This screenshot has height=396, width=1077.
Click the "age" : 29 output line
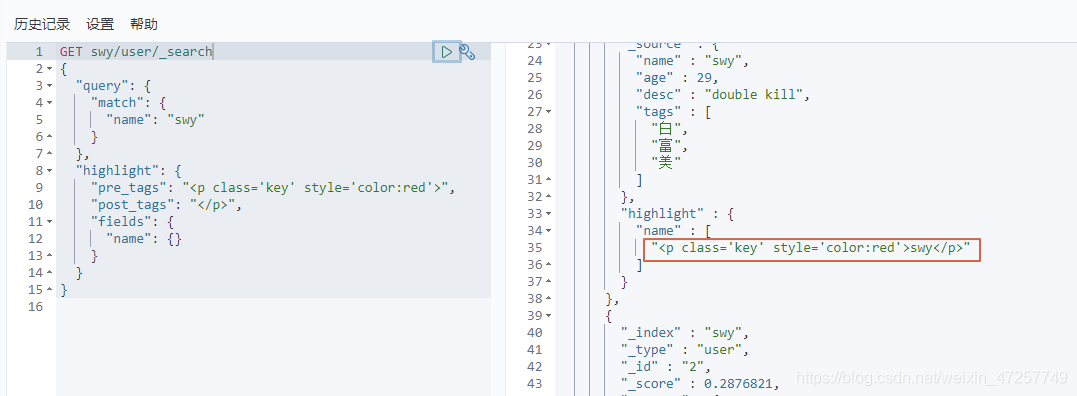[x=677, y=78]
